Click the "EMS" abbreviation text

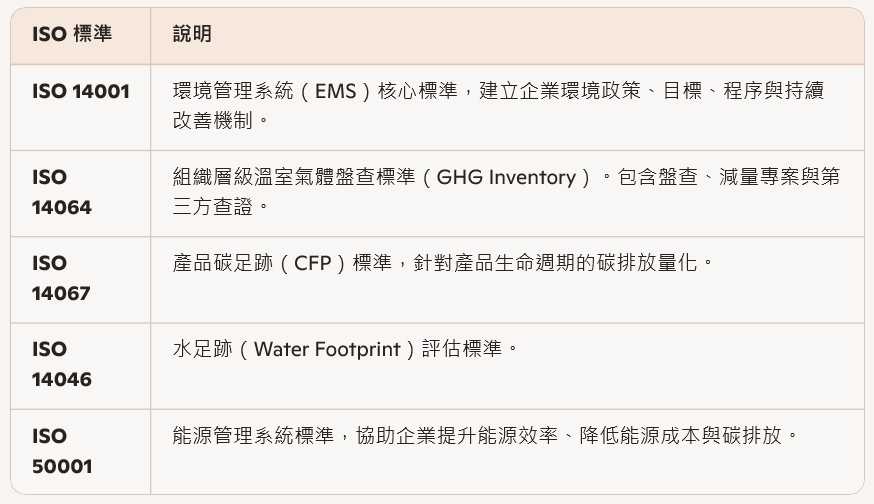click(x=335, y=92)
